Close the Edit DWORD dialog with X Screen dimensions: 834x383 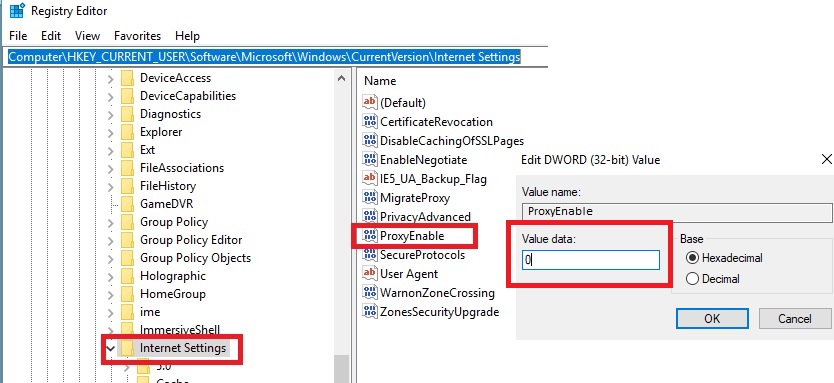(827, 159)
